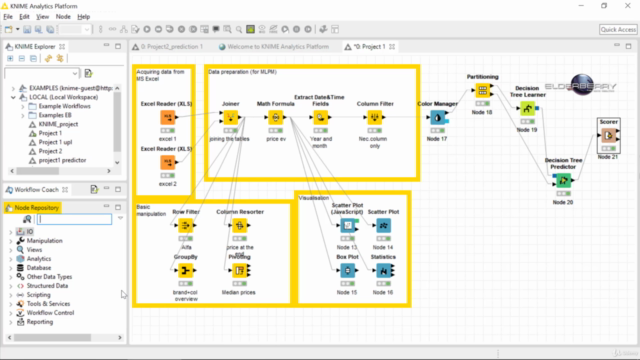Image resolution: width=640 pixels, height=360 pixels.
Task: Maximize the Node Repository panel
Action: pyautogui.click(x=118, y=207)
